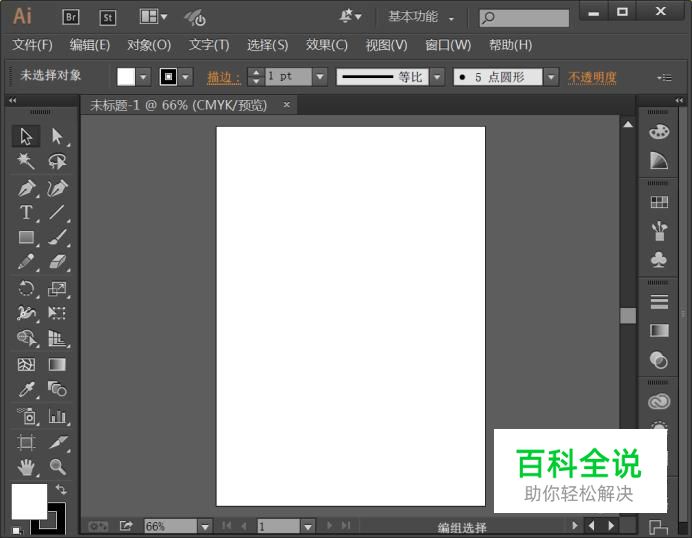Open the stroke weight dropdown
Image resolution: width=692 pixels, height=538 pixels.
click(x=319, y=77)
